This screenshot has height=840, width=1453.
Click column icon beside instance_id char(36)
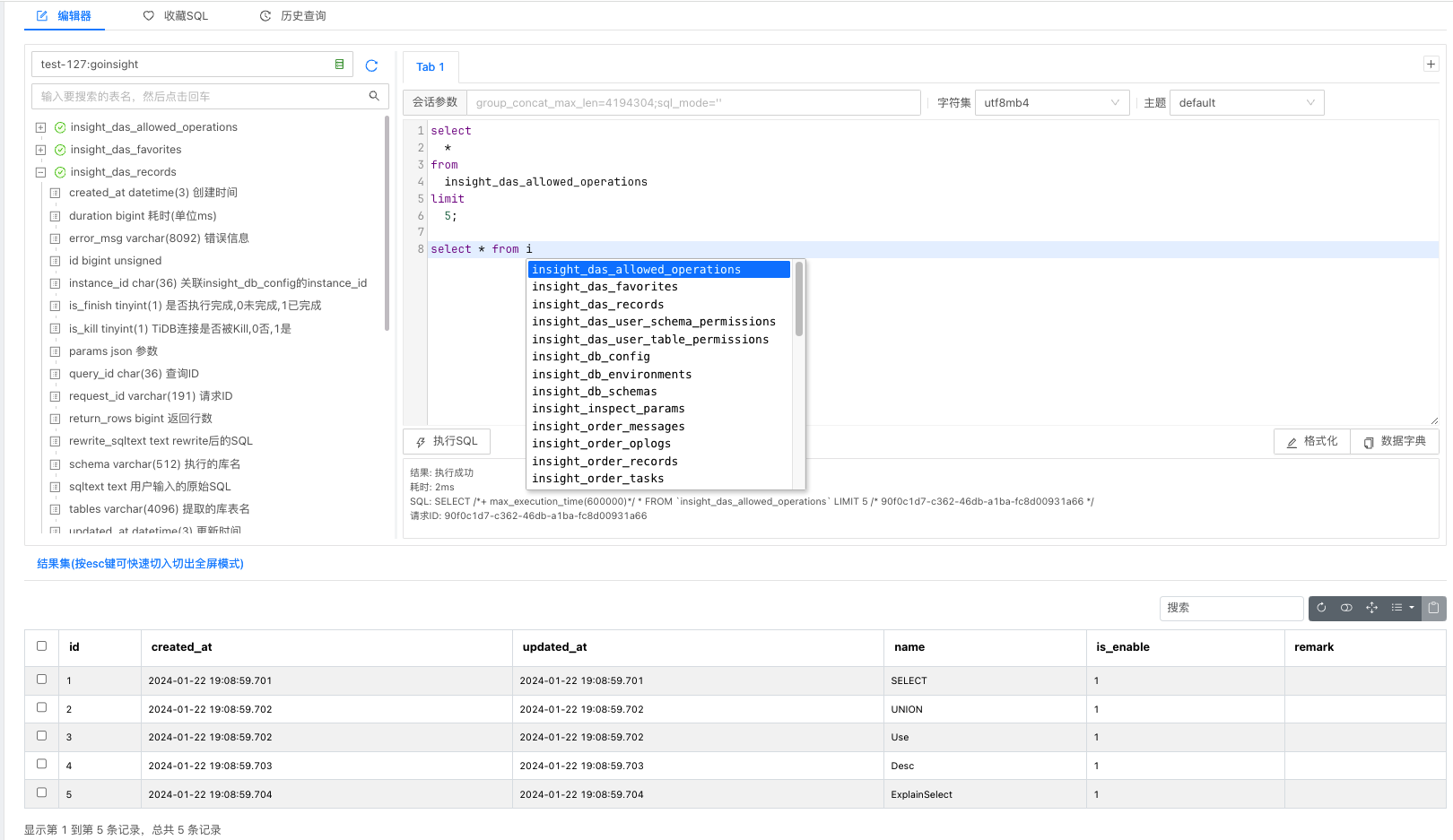(x=55, y=283)
